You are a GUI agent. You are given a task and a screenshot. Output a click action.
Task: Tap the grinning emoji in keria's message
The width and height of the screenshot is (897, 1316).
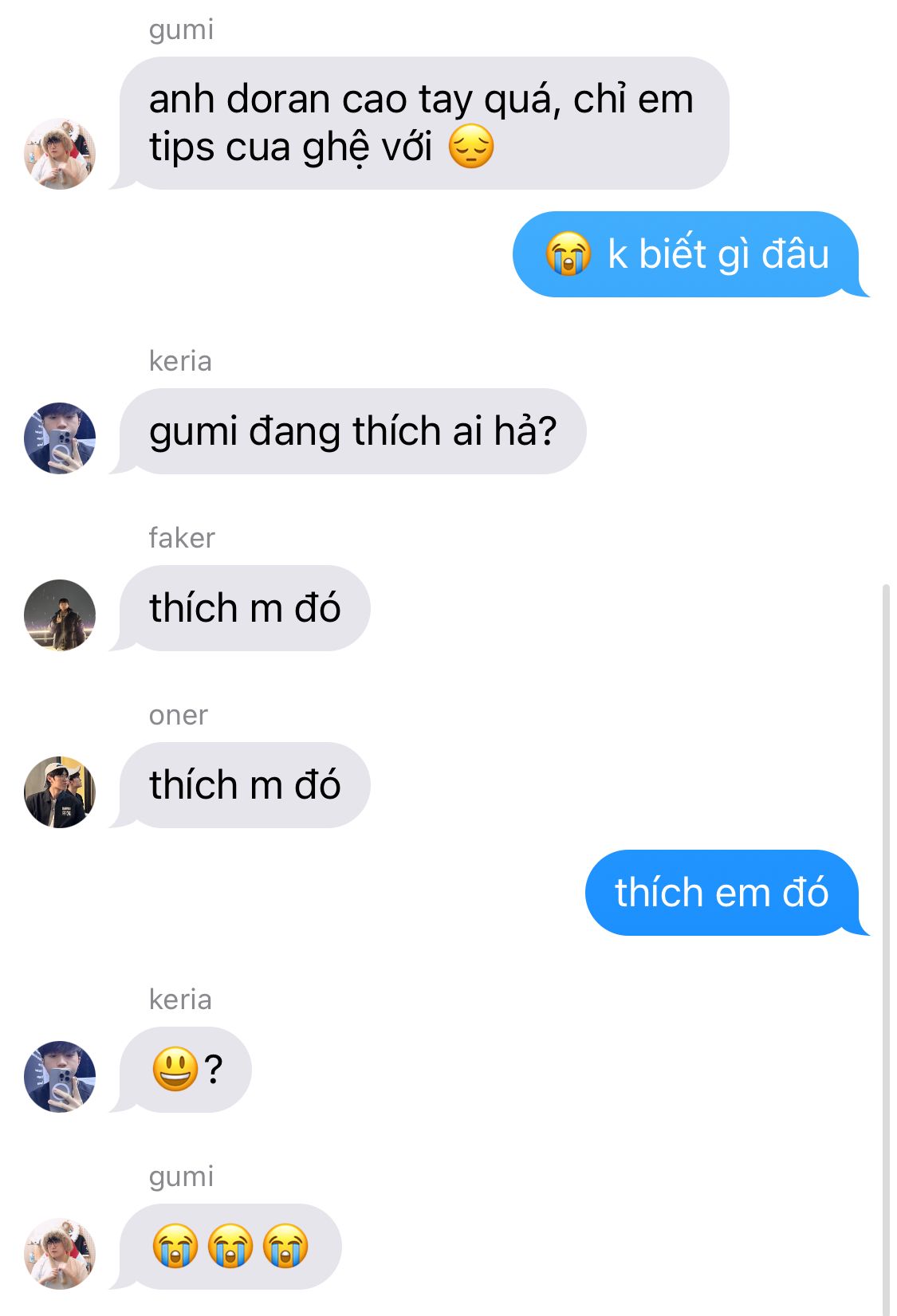(175, 1069)
